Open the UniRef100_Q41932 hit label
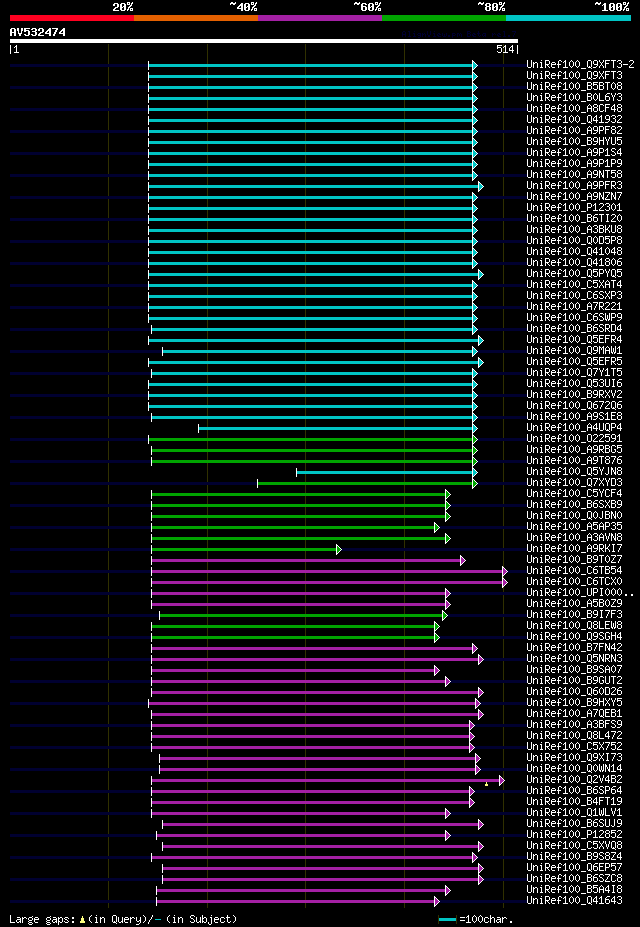The image size is (640, 927). [574, 119]
